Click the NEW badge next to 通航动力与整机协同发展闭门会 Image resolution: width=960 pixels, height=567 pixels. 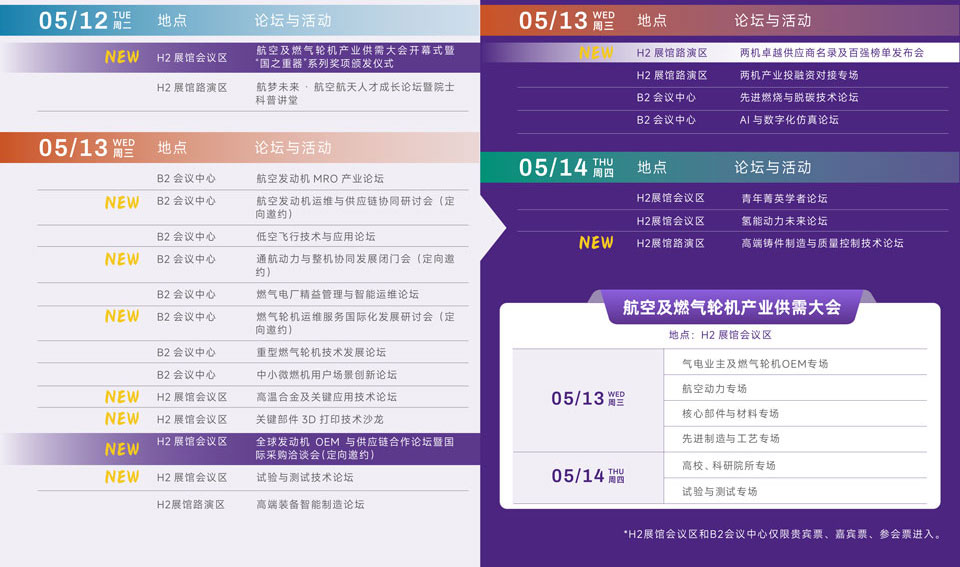pos(122,259)
